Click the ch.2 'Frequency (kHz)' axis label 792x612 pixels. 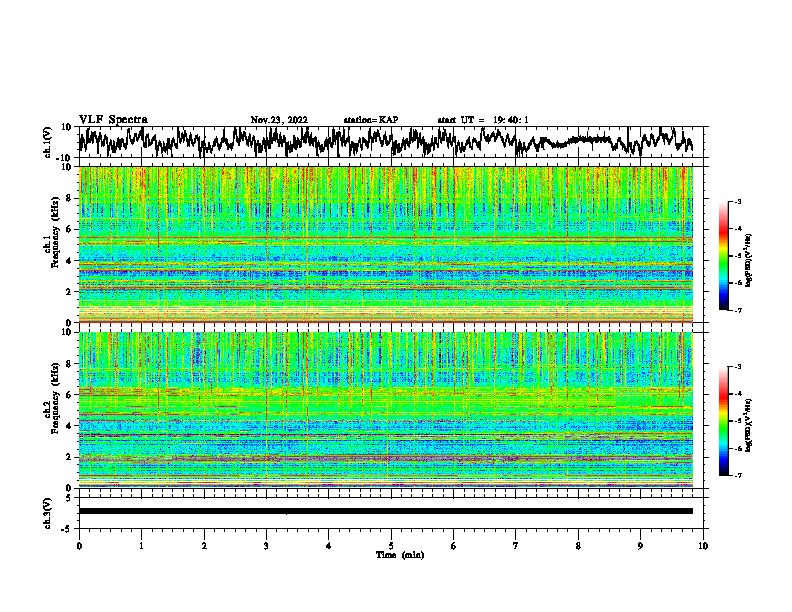[x=55, y=398]
